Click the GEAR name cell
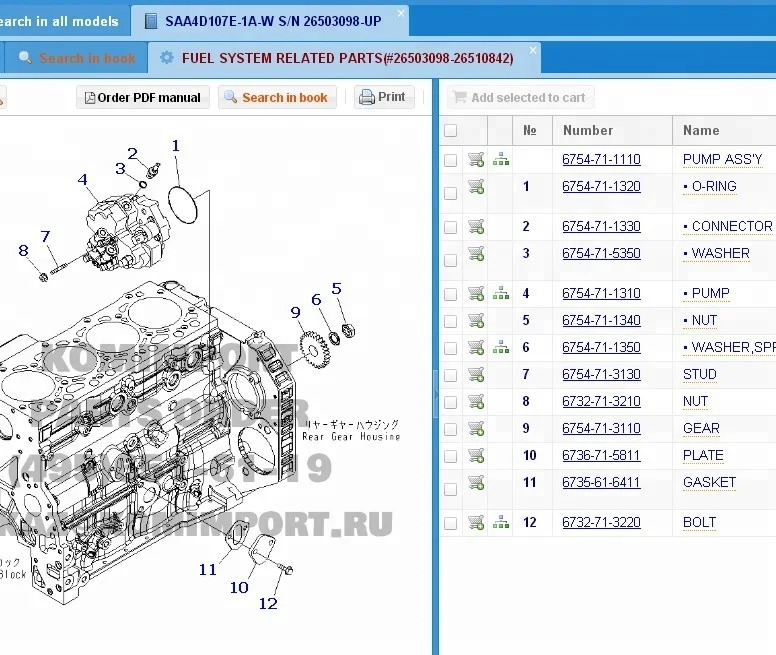776x655 pixels. click(701, 428)
